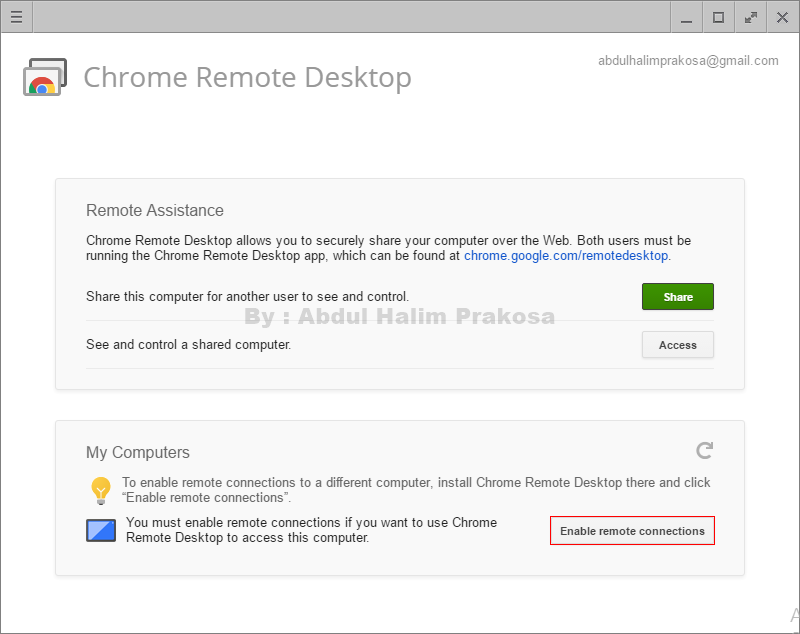Screen dimensions: 800x634
Task: Open the hamburger menu icon
Action: tap(16, 17)
